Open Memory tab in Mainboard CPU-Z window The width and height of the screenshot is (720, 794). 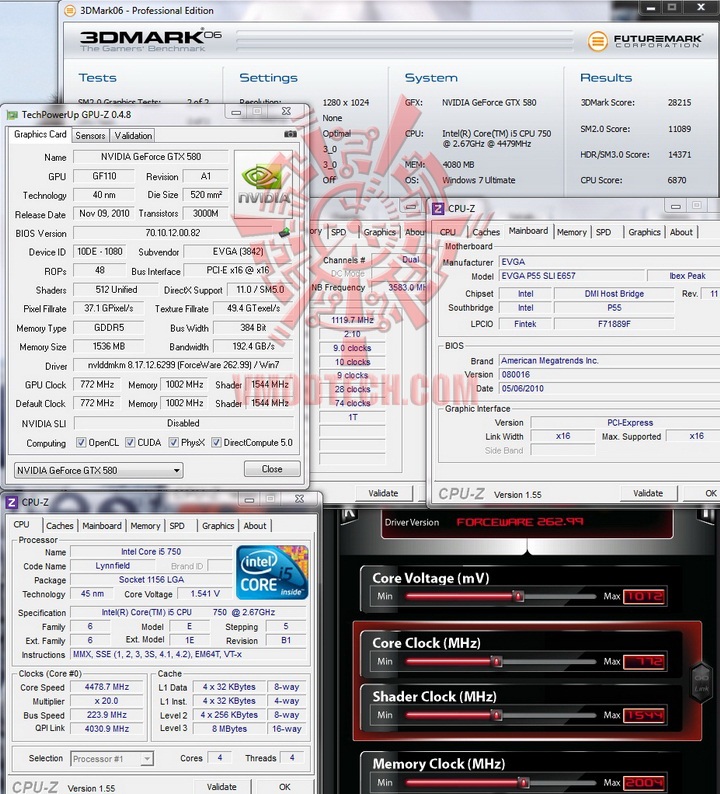571,232
